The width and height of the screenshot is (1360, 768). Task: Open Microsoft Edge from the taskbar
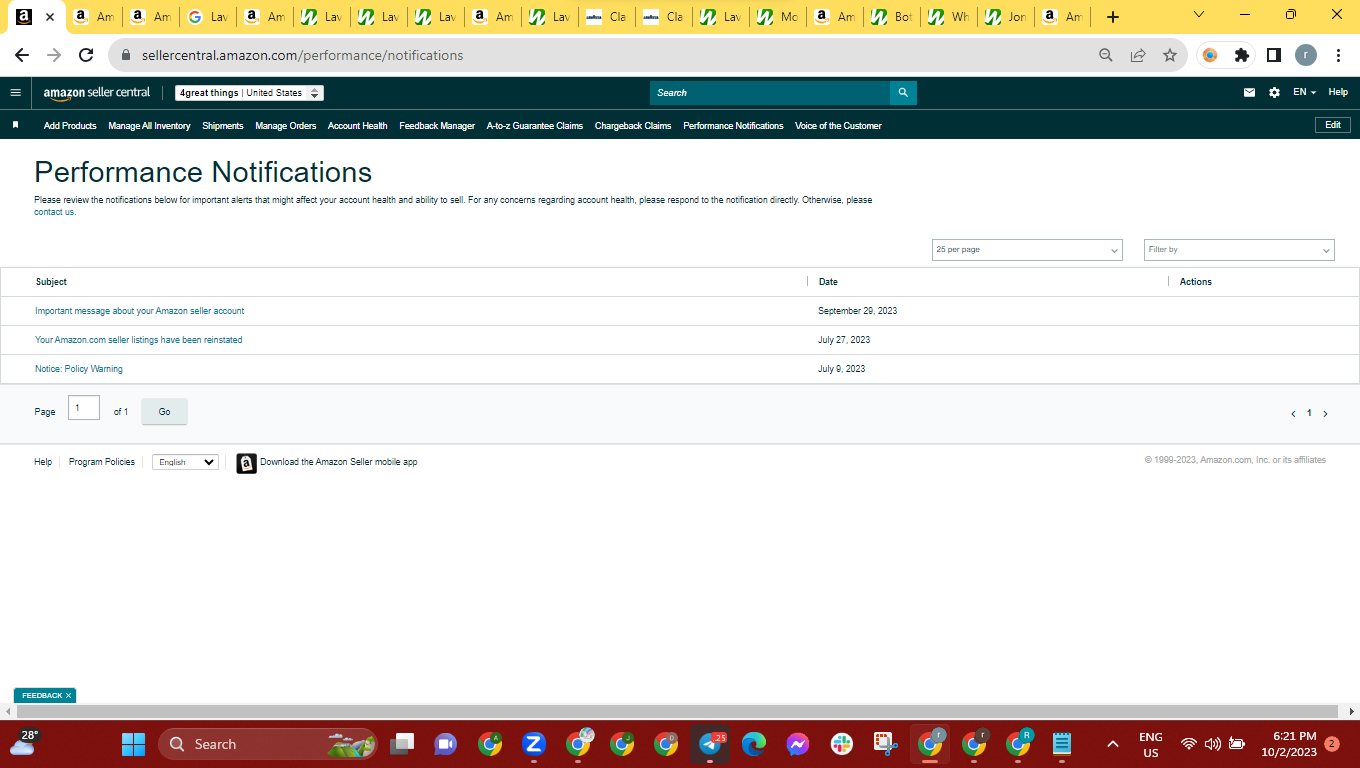tap(754, 744)
